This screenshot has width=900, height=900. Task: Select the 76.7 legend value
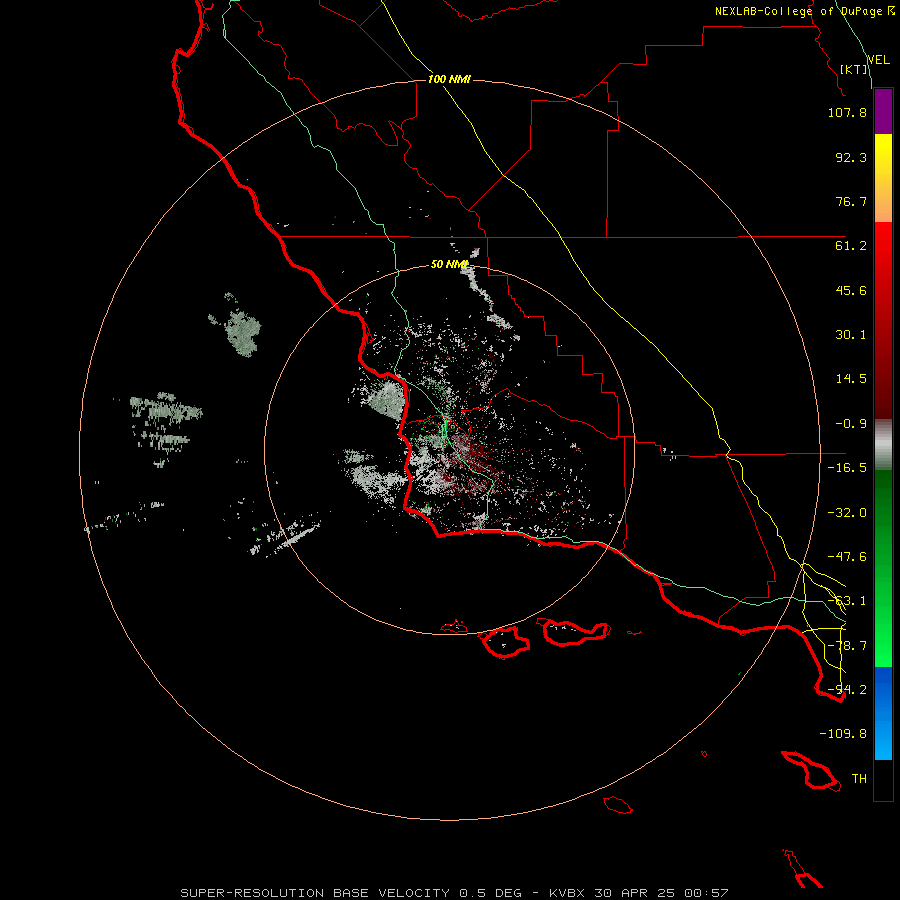[x=851, y=201]
